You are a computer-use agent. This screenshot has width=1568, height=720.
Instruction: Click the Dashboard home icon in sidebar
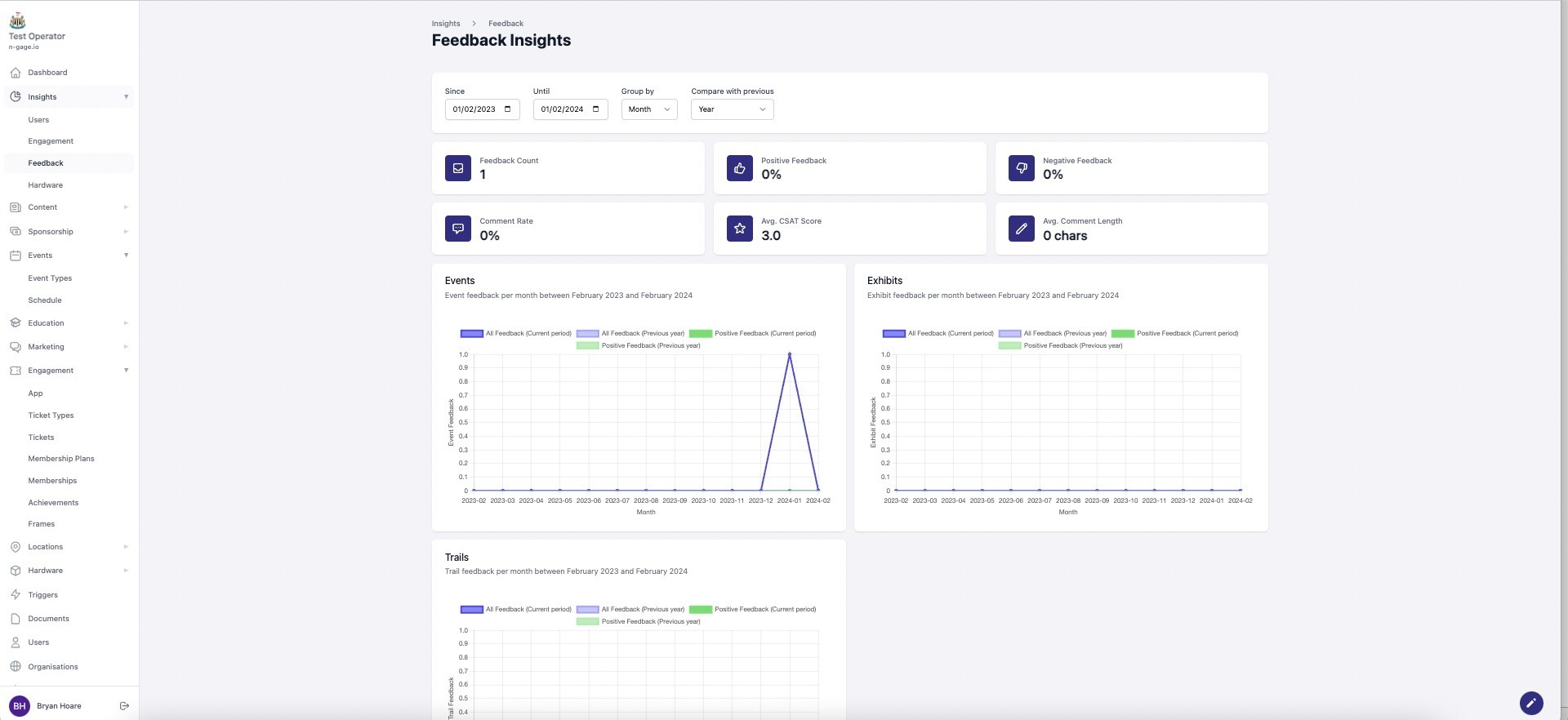[x=16, y=73]
